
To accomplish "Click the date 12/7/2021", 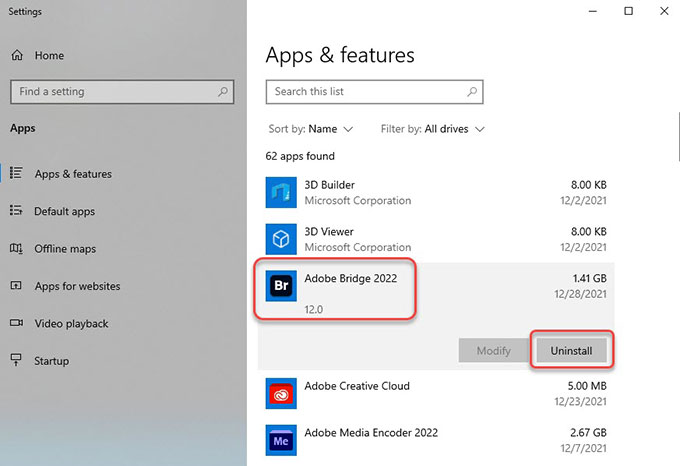I will 583,448.
